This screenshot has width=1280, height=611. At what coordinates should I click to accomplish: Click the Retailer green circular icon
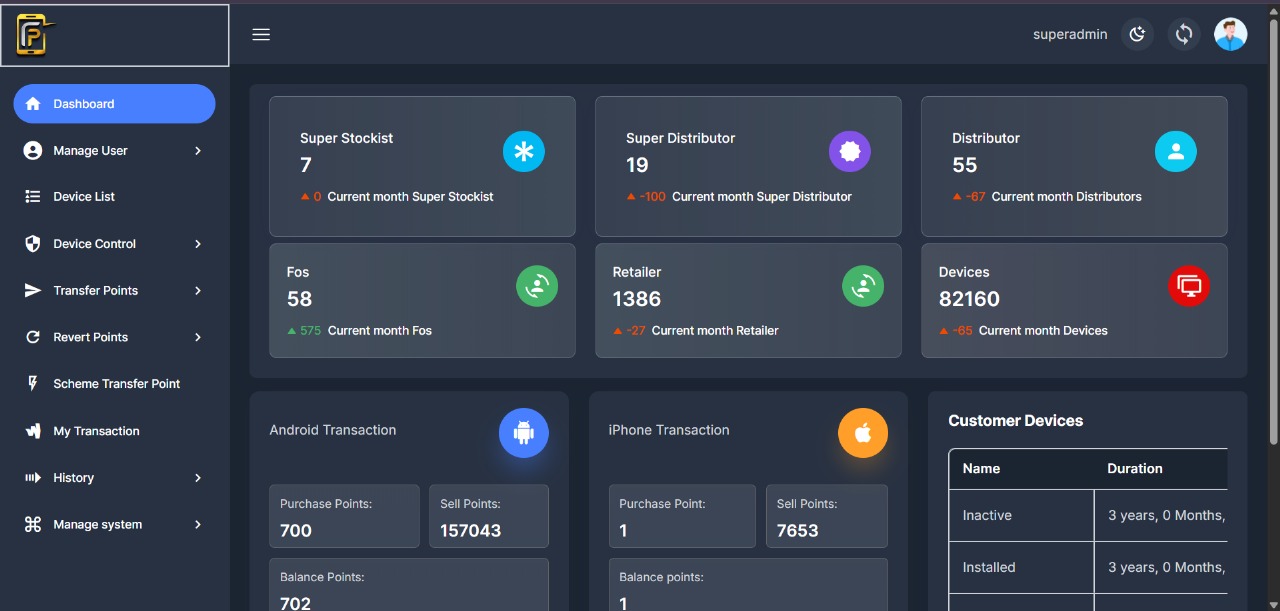(x=863, y=286)
